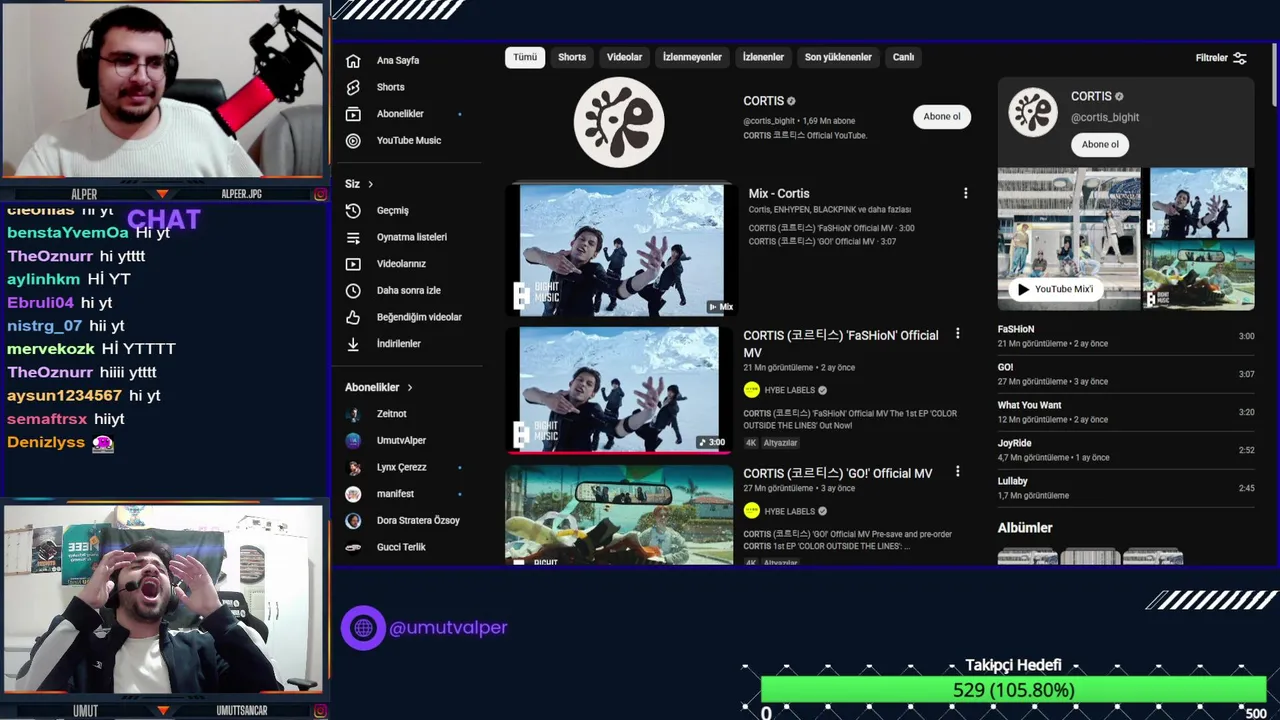Play JoyRide in the song list
The height and width of the screenshot is (720, 1280).
(x=1125, y=450)
